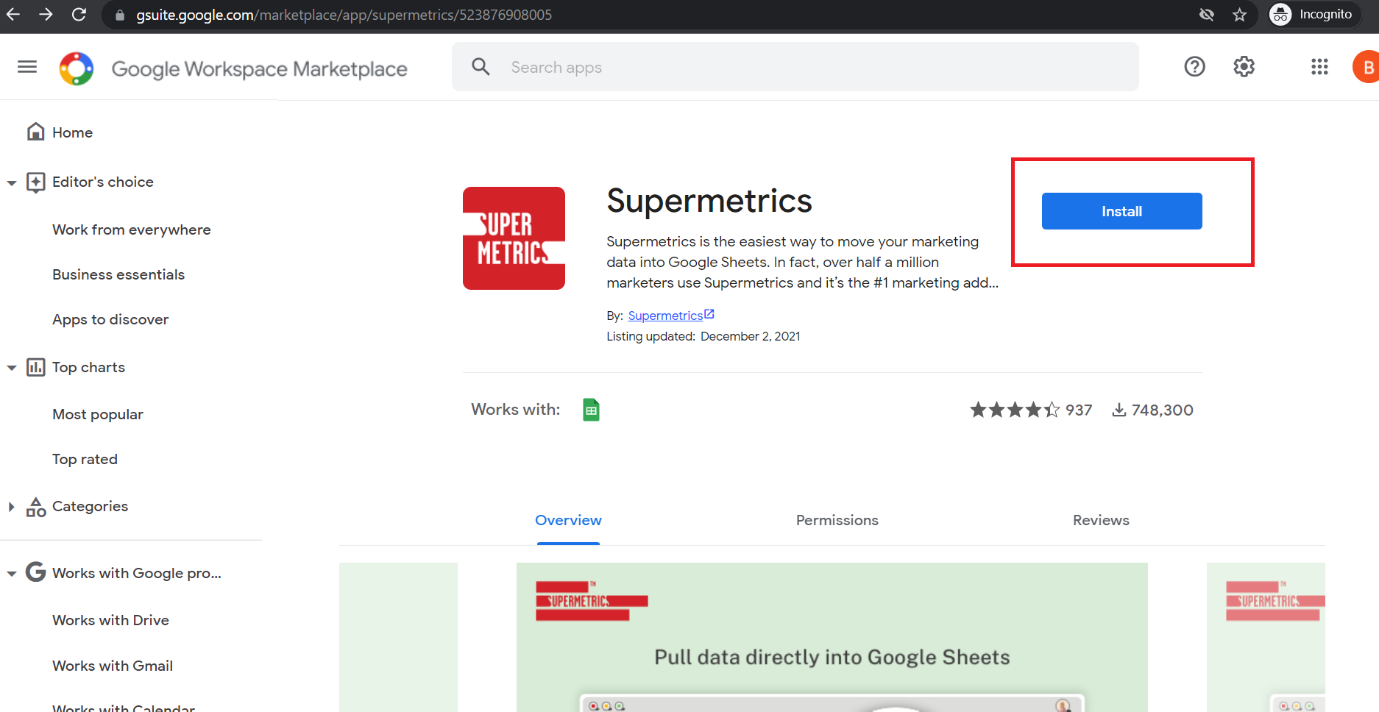Click the Top charts bar icon
The image size is (1379, 712).
[36, 367]
